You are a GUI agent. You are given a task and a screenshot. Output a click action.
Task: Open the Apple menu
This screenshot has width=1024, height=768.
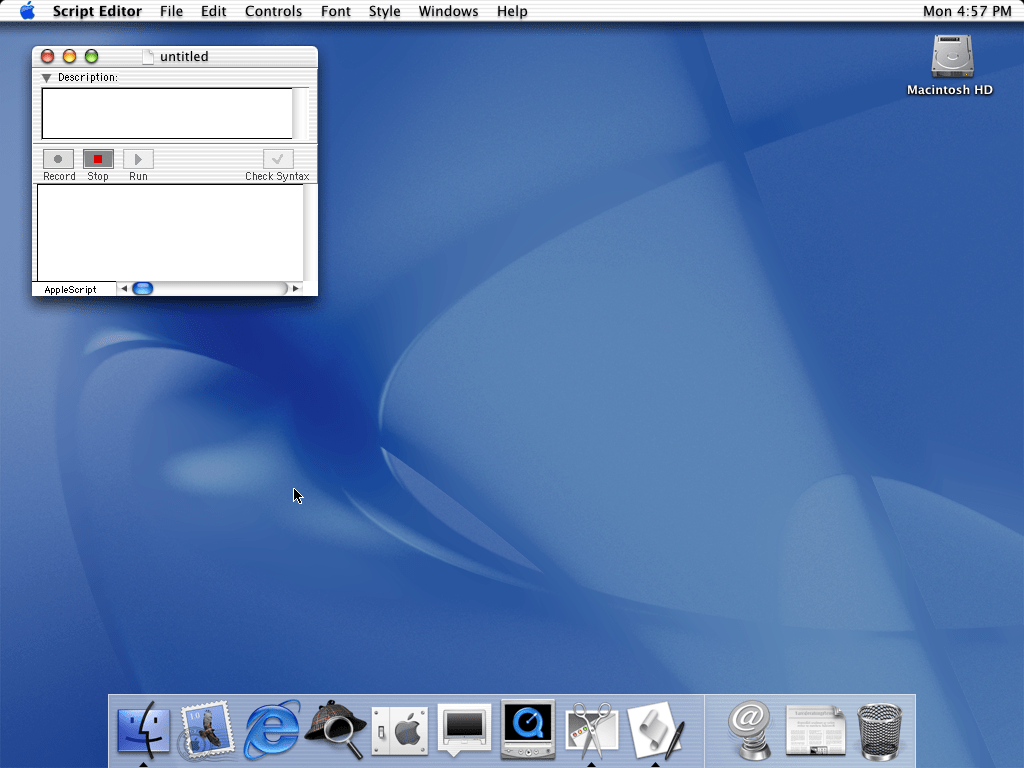[x=27, y=11]
